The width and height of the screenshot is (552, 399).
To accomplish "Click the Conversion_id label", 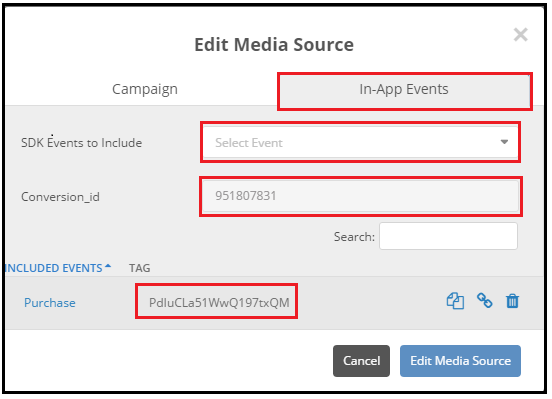I will coord(60,197).
